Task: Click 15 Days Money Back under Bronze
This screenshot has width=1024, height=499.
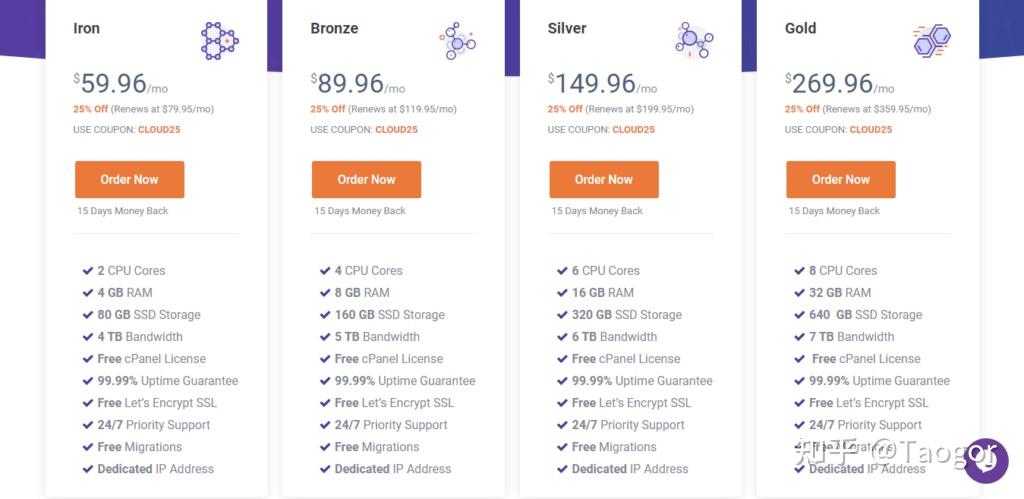Action: [360, 211]
